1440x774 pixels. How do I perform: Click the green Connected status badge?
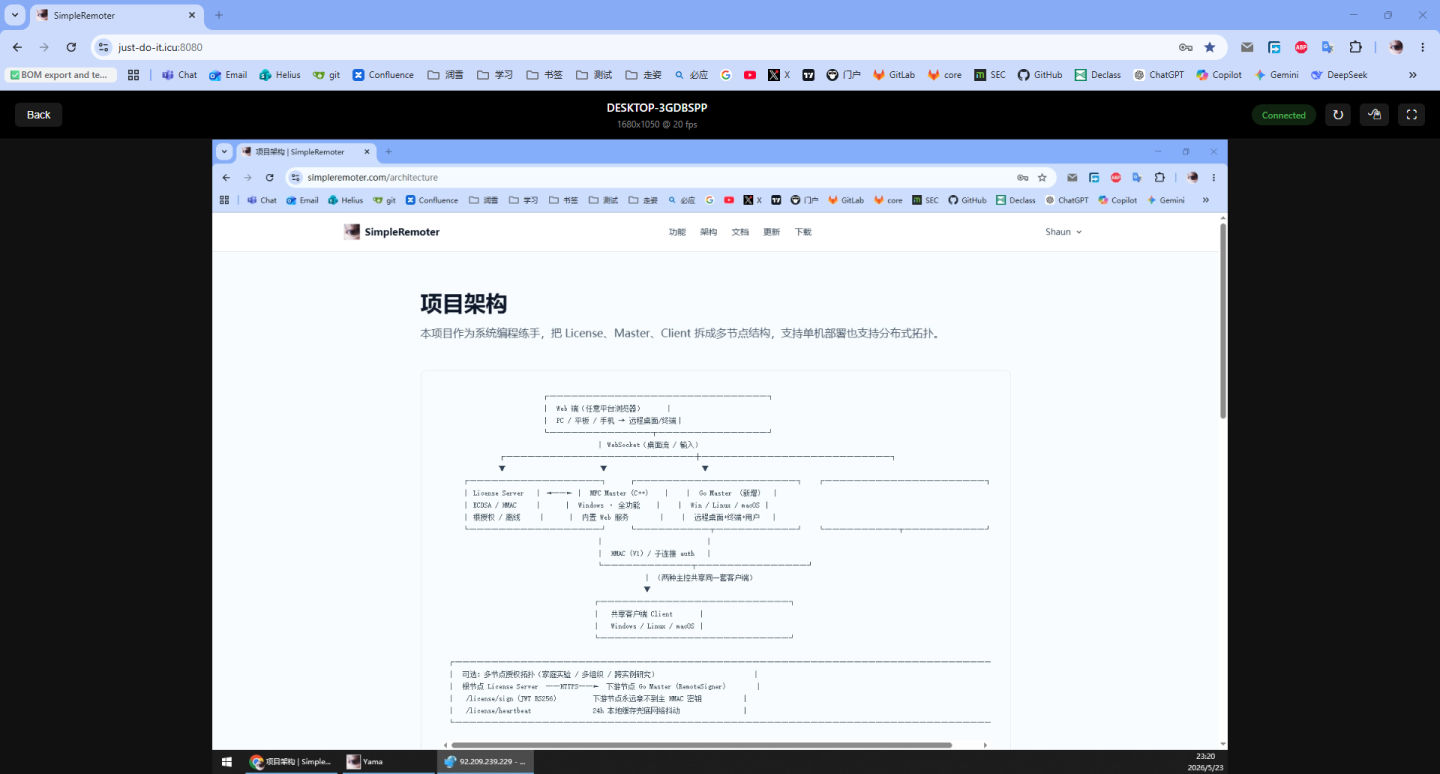1283,115
